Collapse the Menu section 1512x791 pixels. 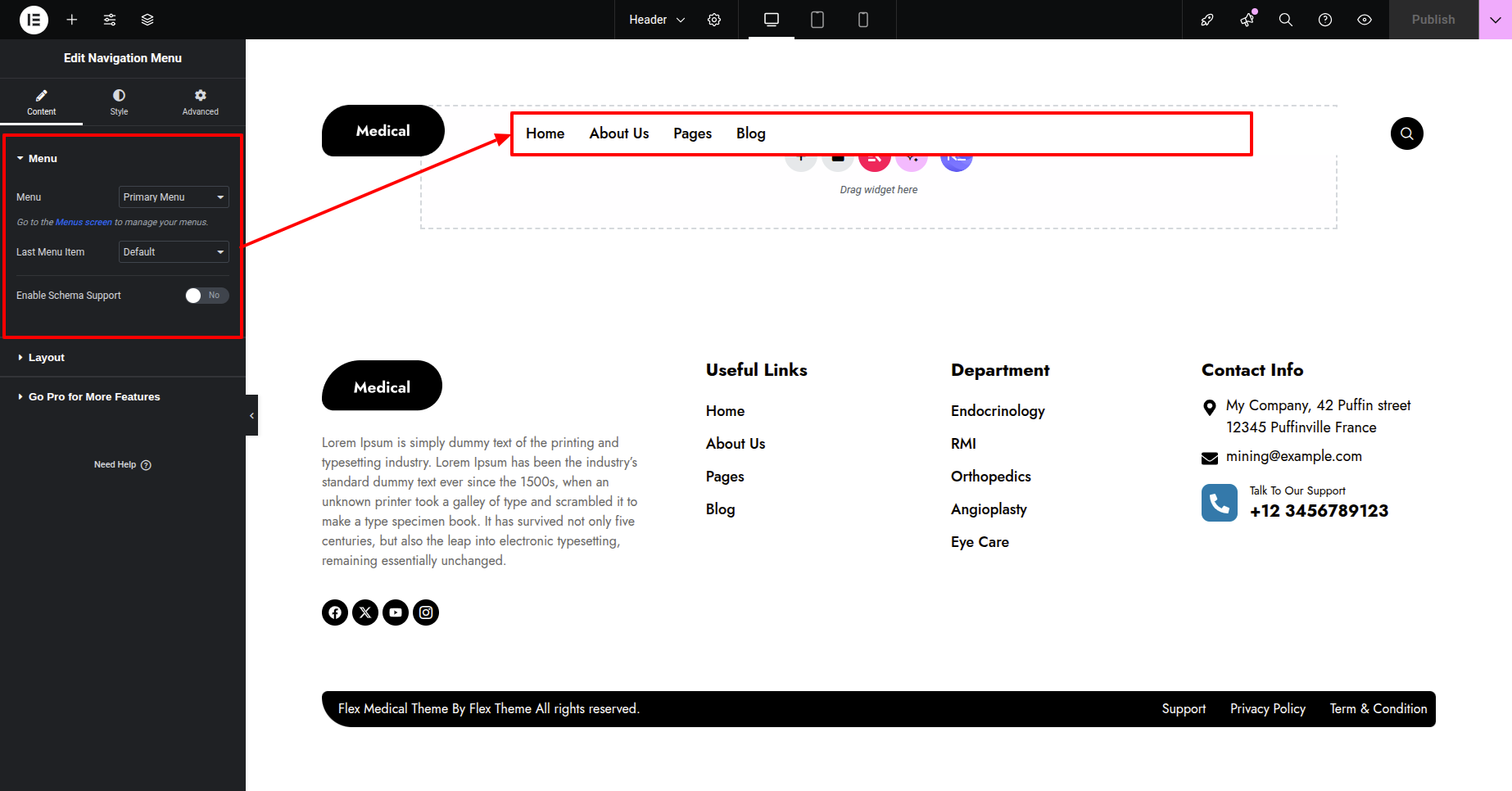pos(37,159)
